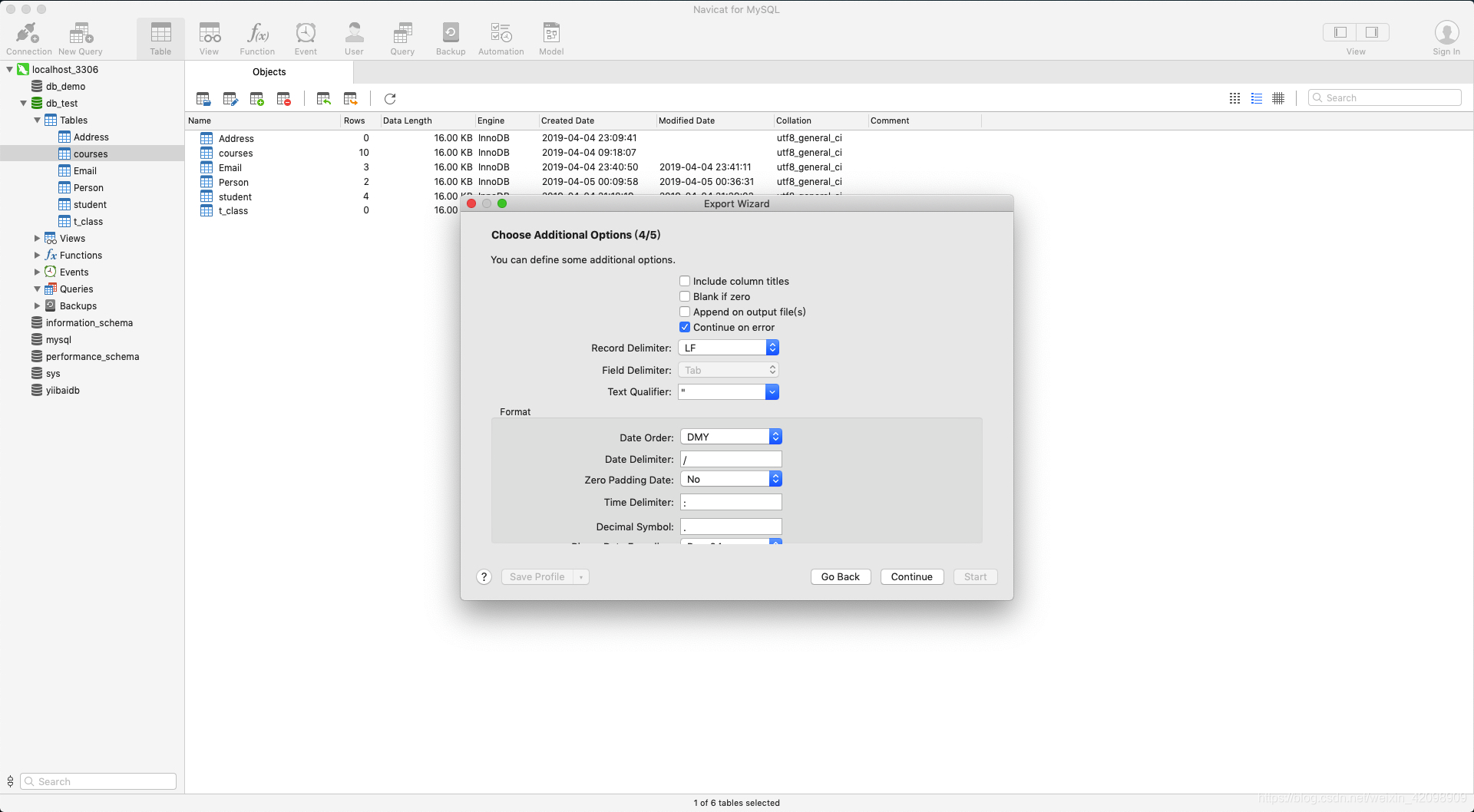Click the New Table plus icon

tap(257, 98)
